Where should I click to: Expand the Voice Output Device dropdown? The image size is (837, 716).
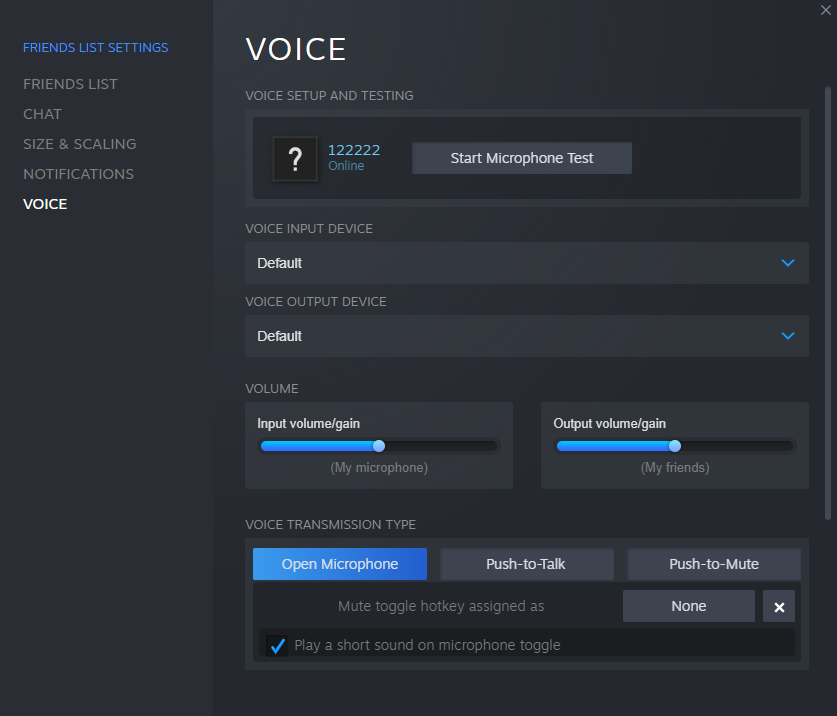(526, 336)
